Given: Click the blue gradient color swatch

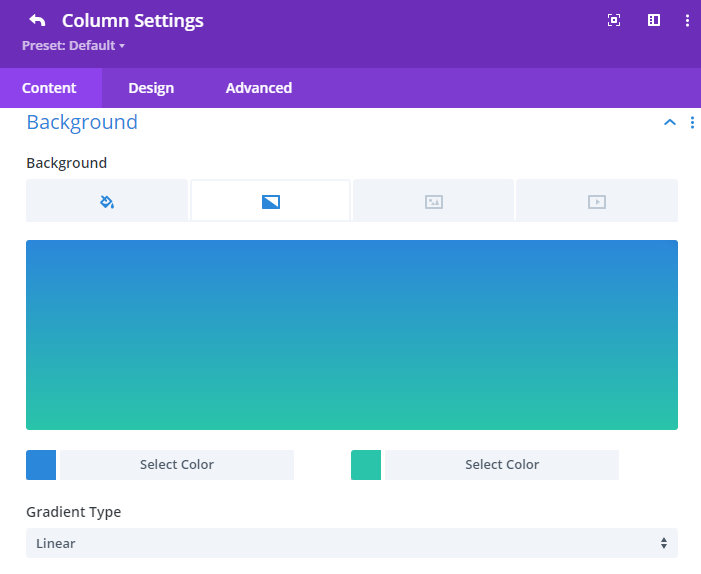Looking at the screenshot, I should 41,465.
